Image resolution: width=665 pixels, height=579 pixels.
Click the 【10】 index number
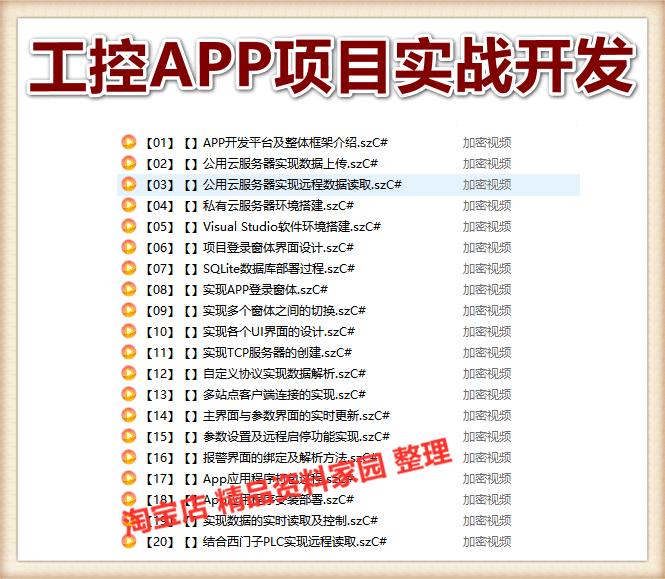pos(159,331)
